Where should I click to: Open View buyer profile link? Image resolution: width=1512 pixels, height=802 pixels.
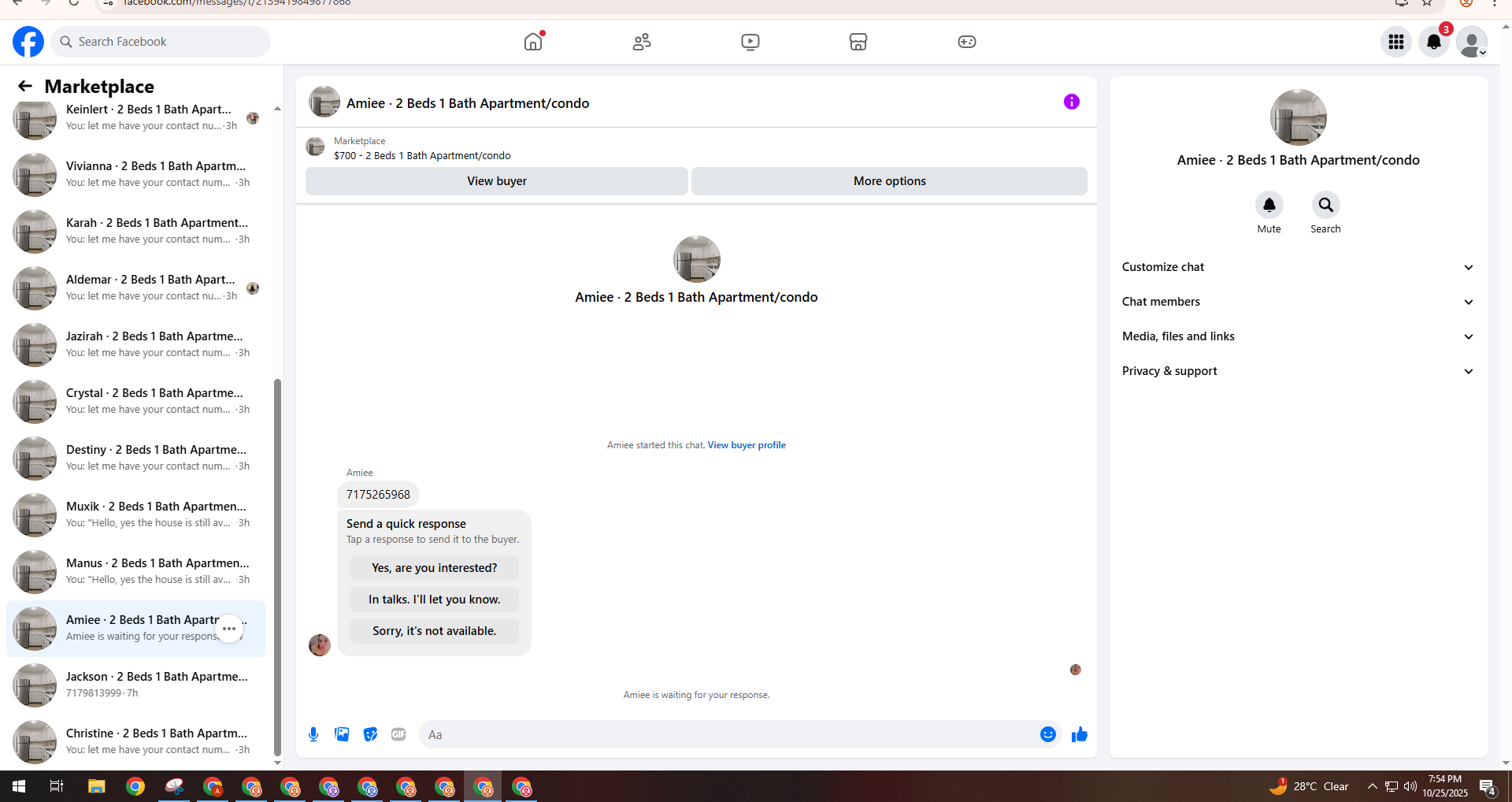[747, 445]
